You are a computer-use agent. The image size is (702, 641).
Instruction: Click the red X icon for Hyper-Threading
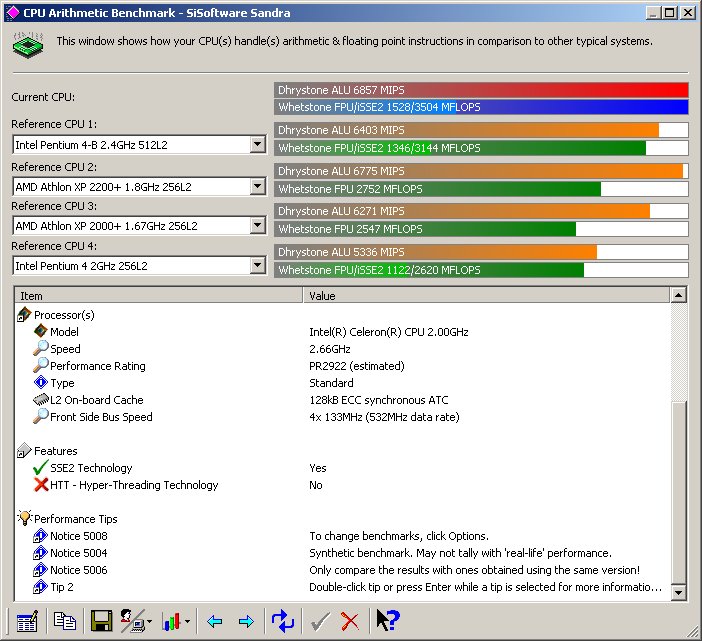(x=40, y=484)
